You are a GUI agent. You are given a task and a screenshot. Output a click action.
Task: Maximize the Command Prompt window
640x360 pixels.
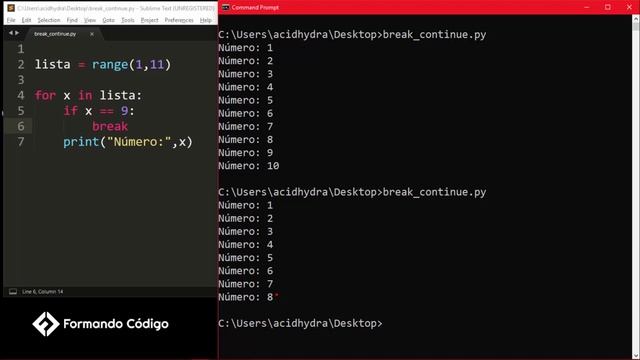click(608, 7)
